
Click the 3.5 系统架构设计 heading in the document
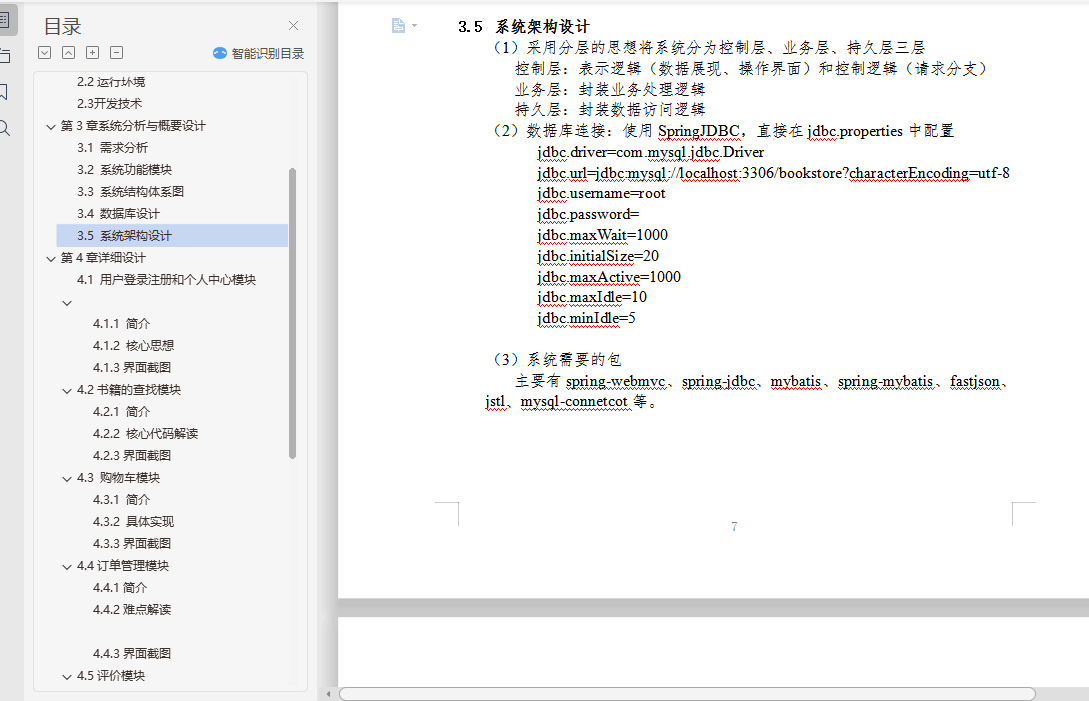[524, 27]
